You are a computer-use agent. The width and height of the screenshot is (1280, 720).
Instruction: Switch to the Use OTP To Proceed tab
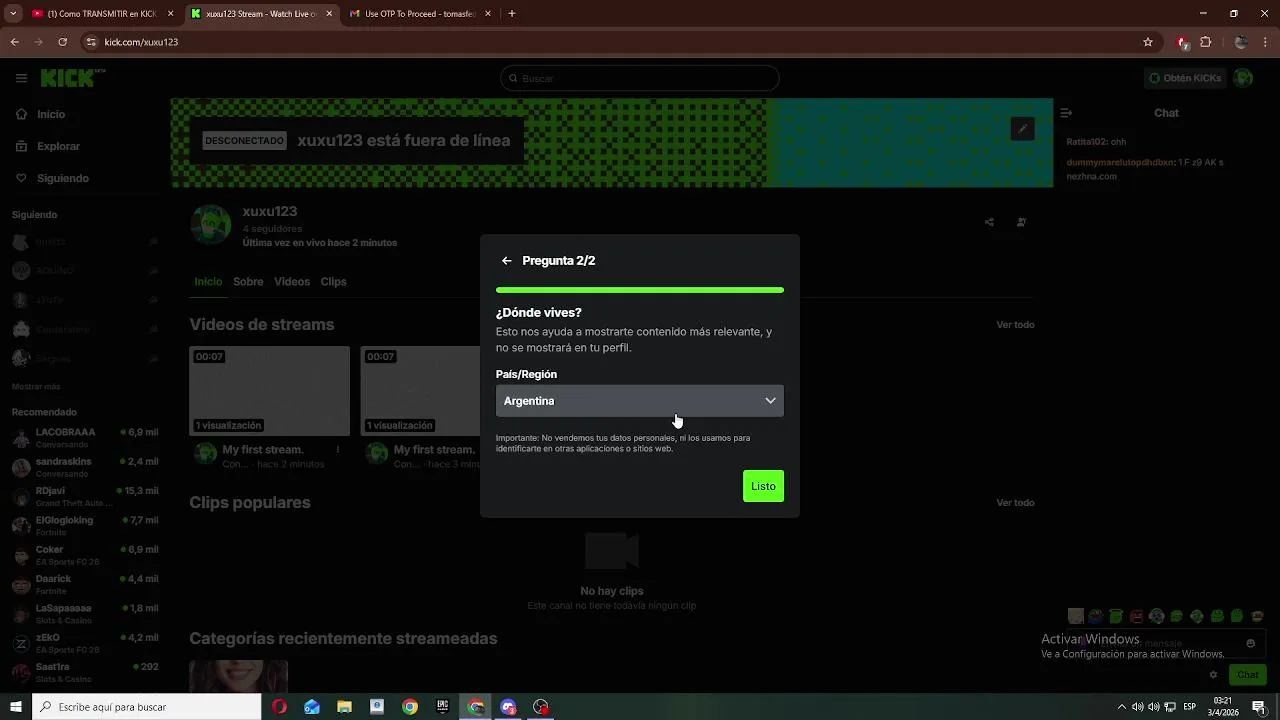click(419, 14)
